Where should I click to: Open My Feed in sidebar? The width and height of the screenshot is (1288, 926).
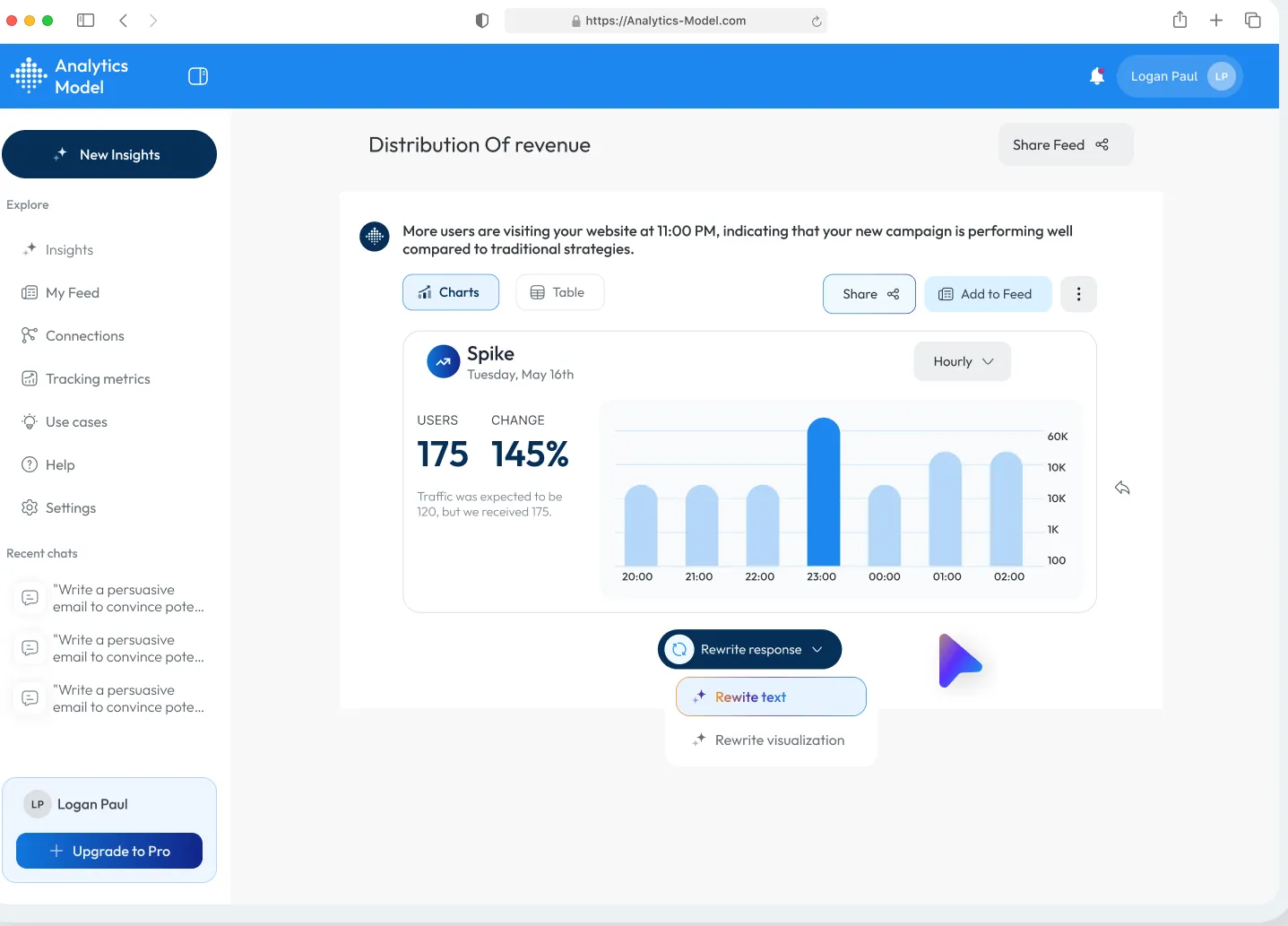[72, 293]
